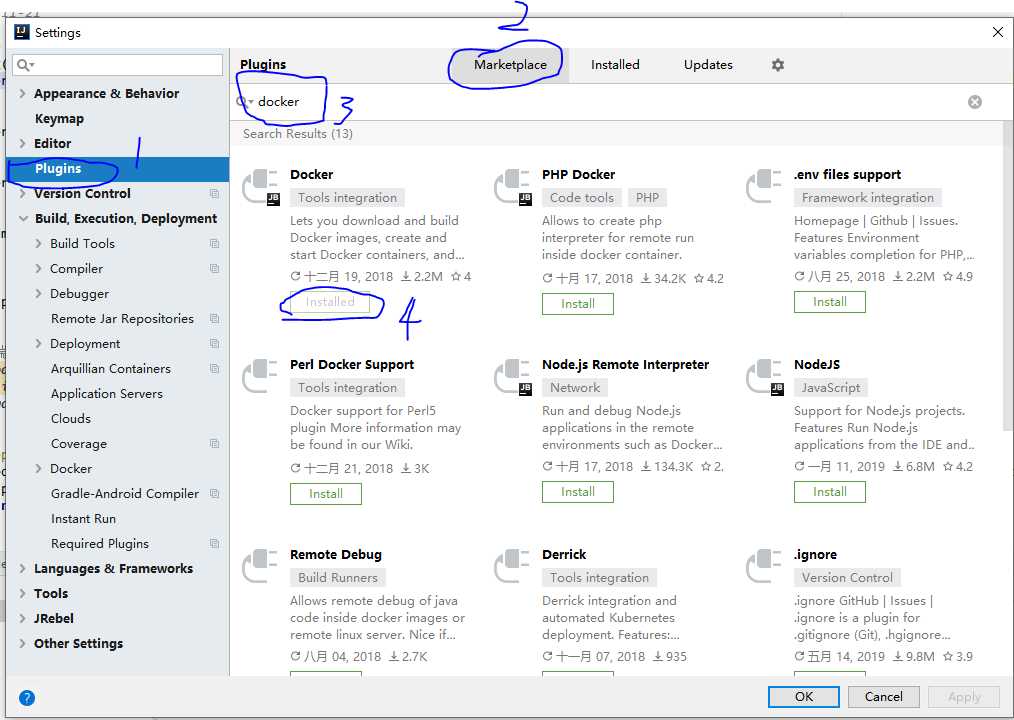The width and height of the screenshot is (1014, 720).
Task: Expand the Tools section
Action: tap(23, 593)
